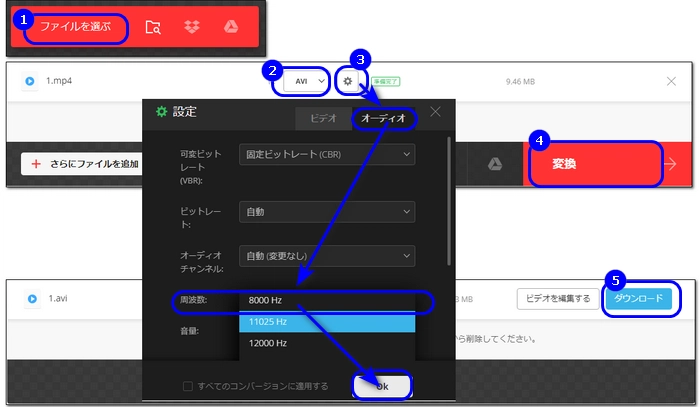Browse files with the folder search icon

(x=153, y=27)
